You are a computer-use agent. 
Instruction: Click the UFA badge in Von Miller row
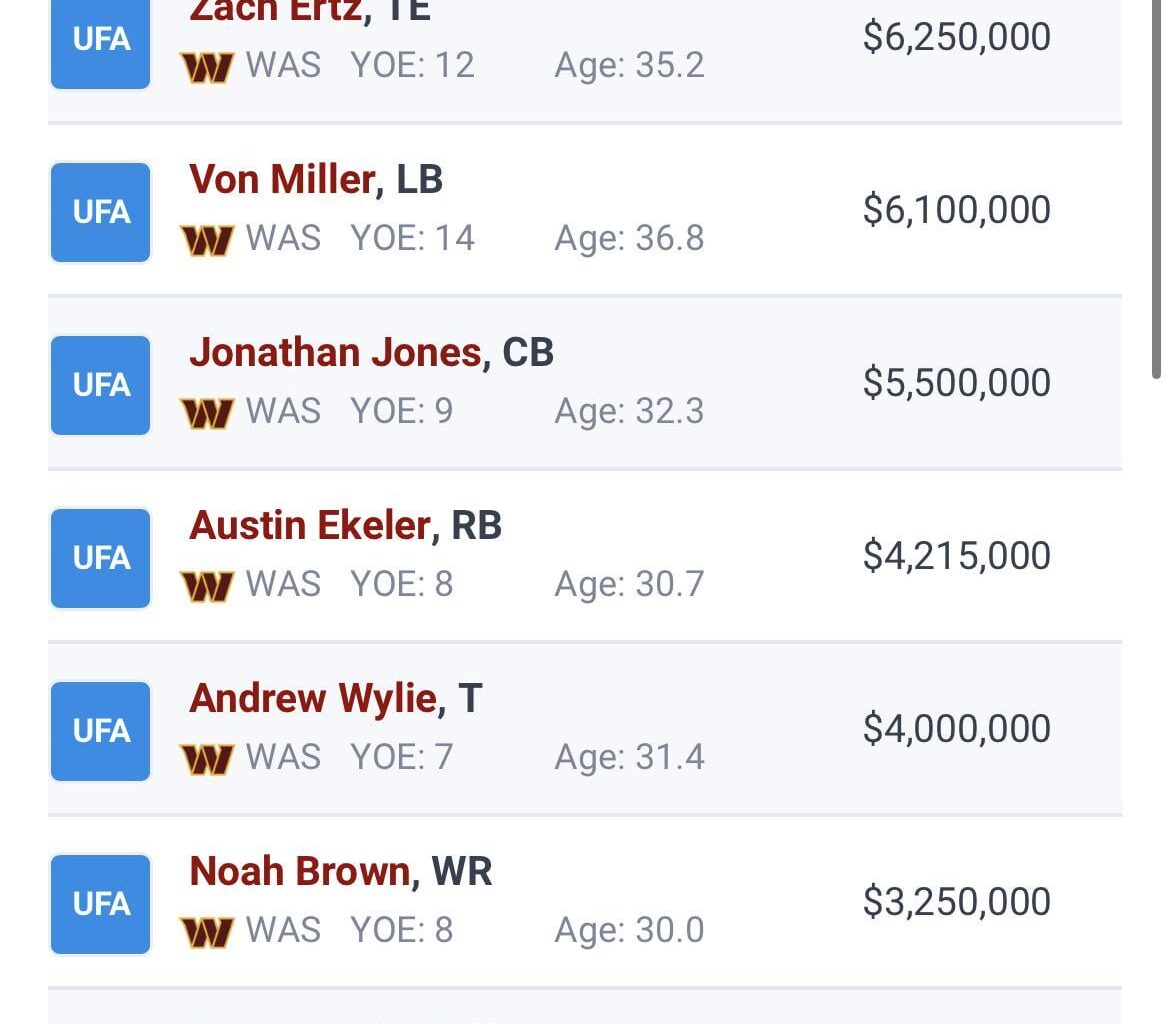pyautogui.click(x=99, y=211)
